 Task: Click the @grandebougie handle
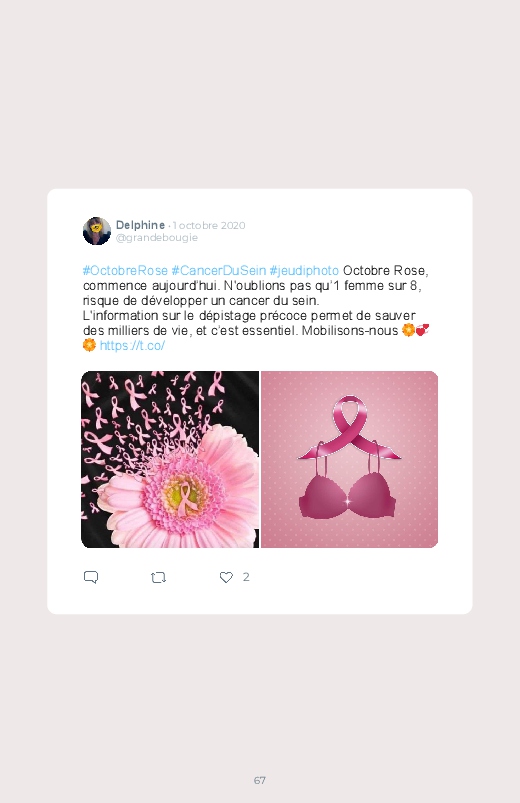(157, 238)
